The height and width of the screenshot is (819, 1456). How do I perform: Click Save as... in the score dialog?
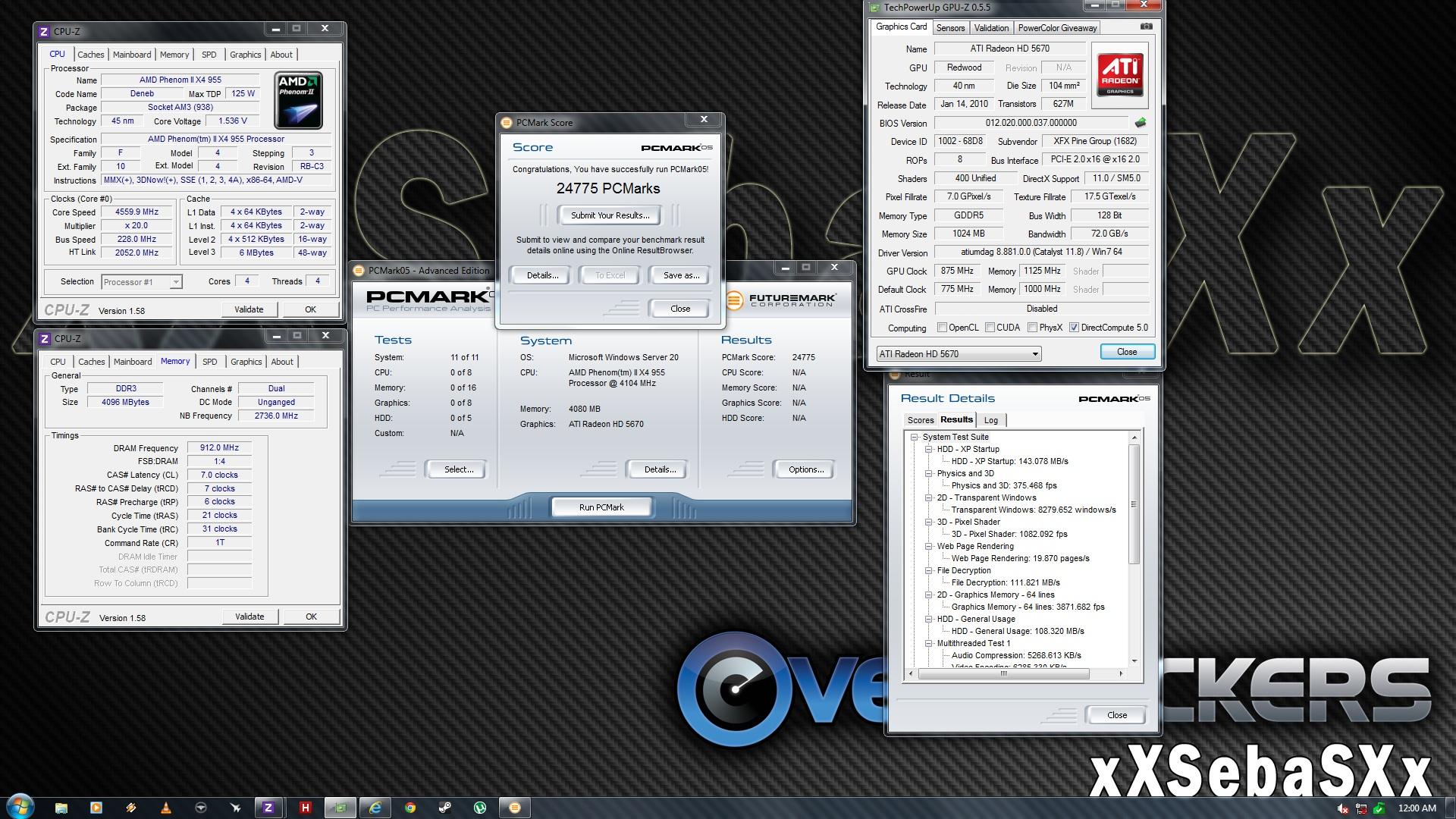tap(681, 275)
